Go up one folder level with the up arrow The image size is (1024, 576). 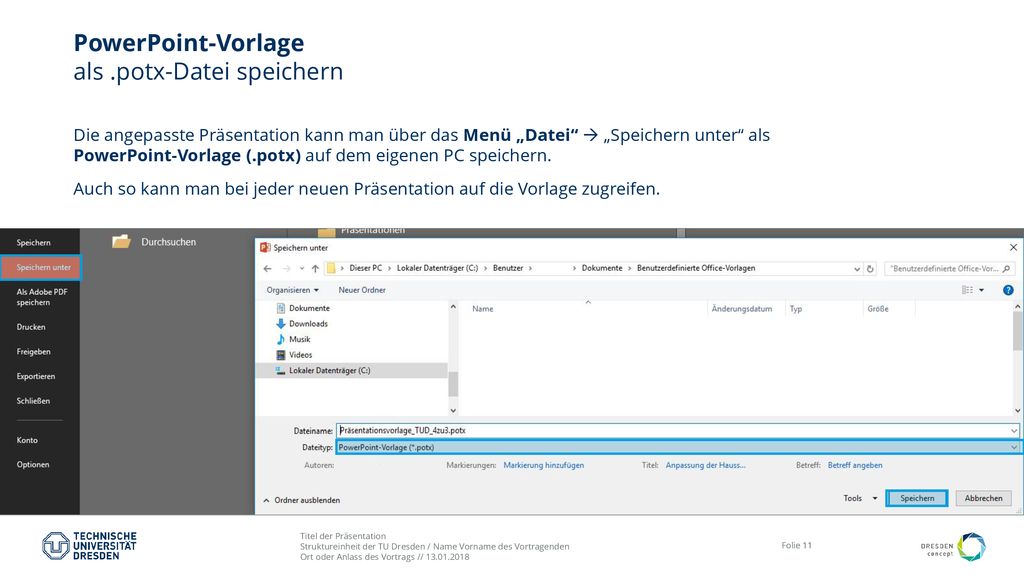coord(315,268)
